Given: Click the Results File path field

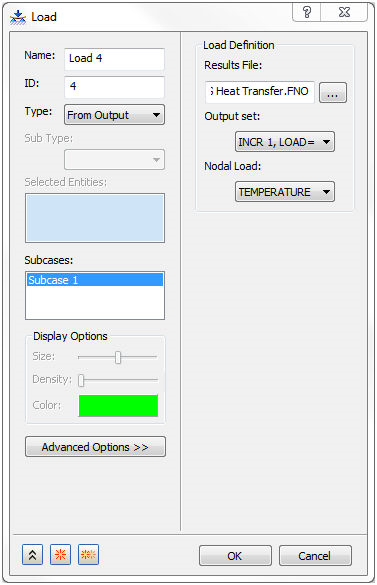Looking at the screenshot, I should [x=260, y=92].
